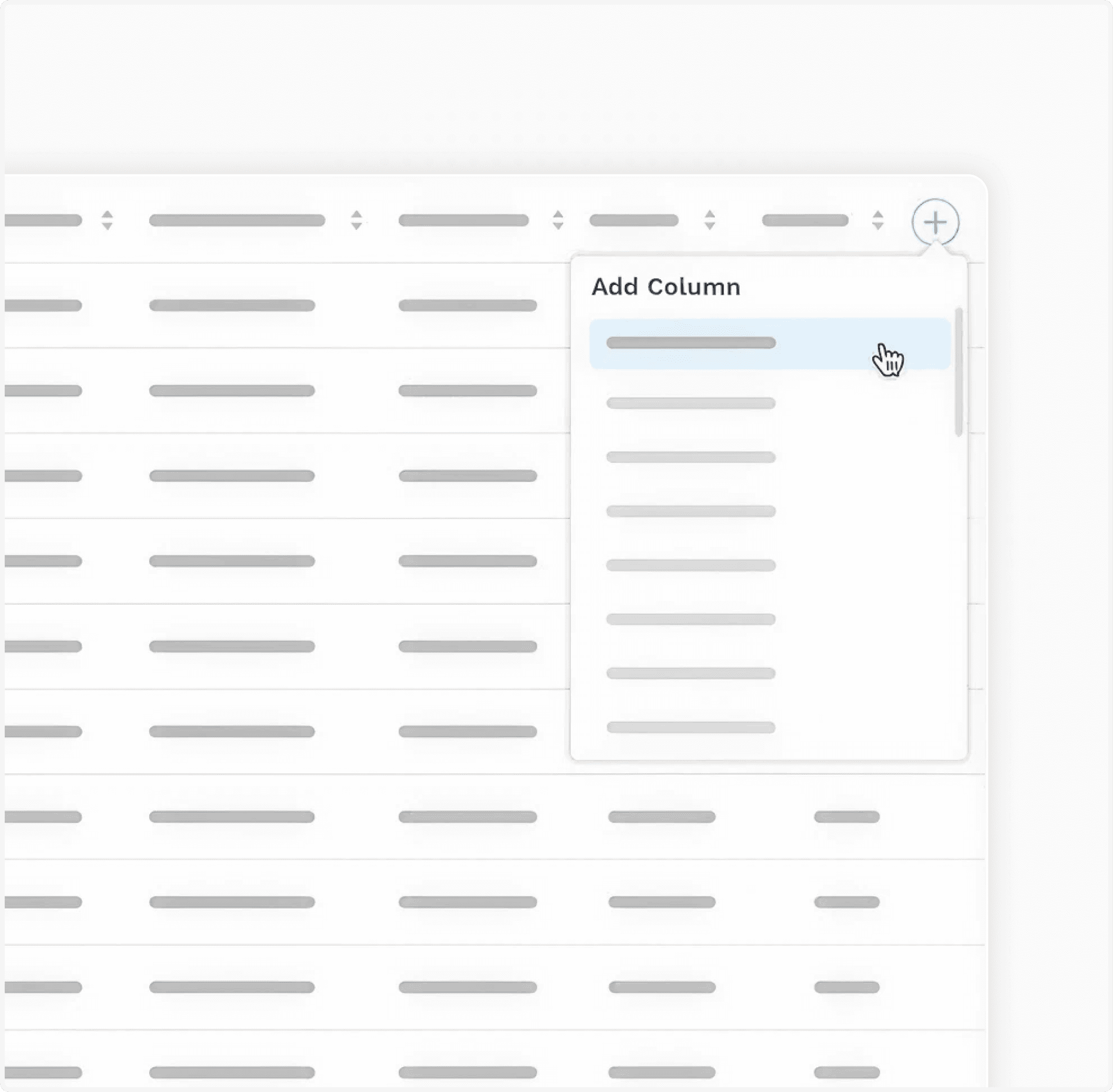Click the second column header label

(x=237, y=220)
